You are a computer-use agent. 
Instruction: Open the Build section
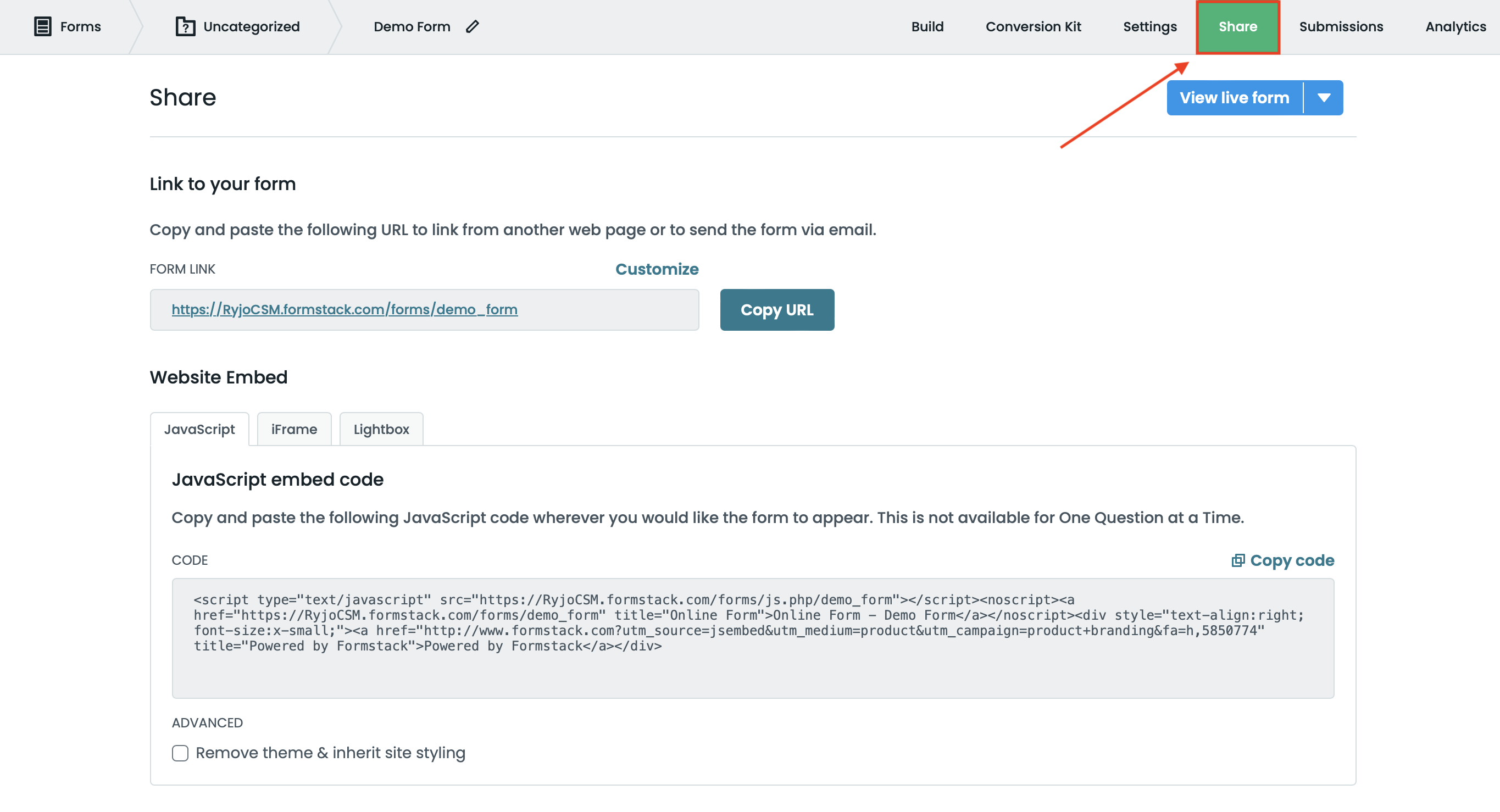(x=927, y=26)
